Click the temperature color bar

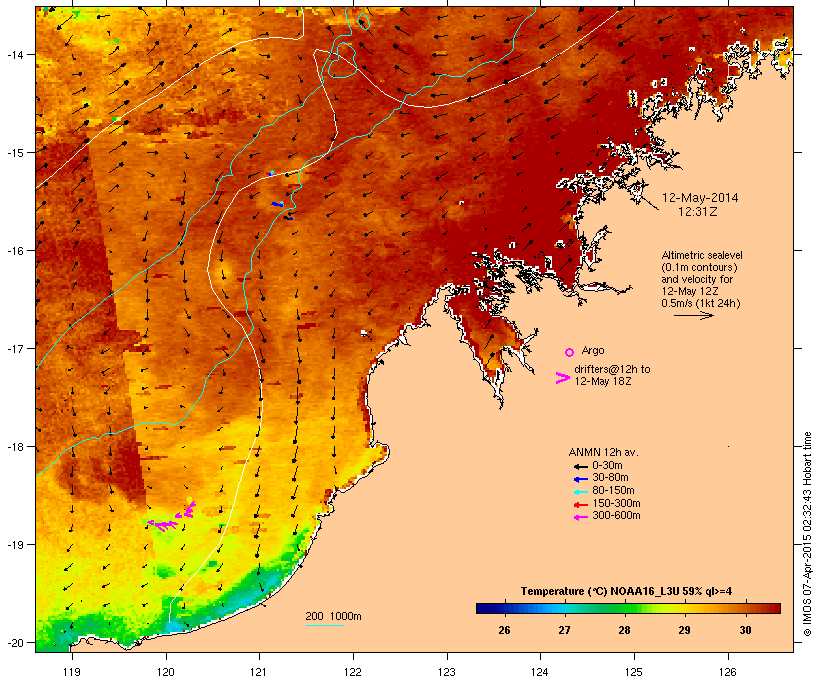(628, 608)
